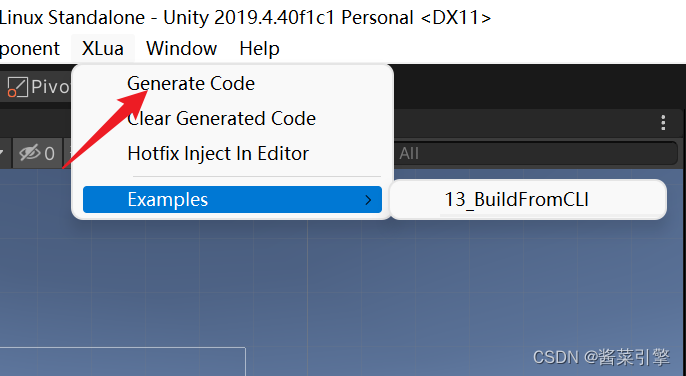Select Clear Generated Code menu entry
Viewport: 686px width, 376px height.
tap(221, 119)
